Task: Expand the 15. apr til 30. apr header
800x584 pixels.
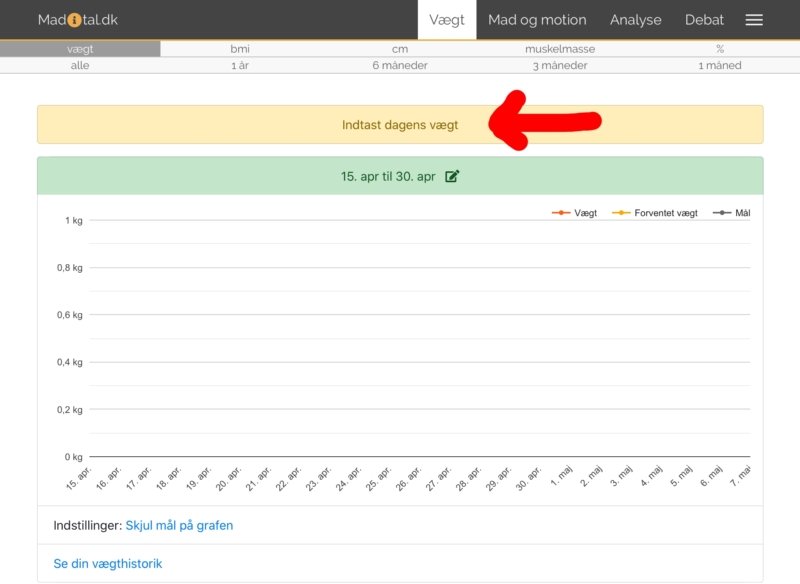Action: click(x=388, y=176)
